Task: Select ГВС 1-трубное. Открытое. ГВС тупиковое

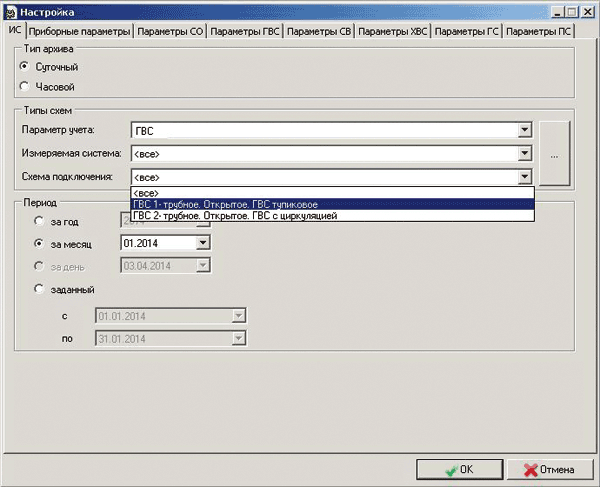Action: coord(333,204)
